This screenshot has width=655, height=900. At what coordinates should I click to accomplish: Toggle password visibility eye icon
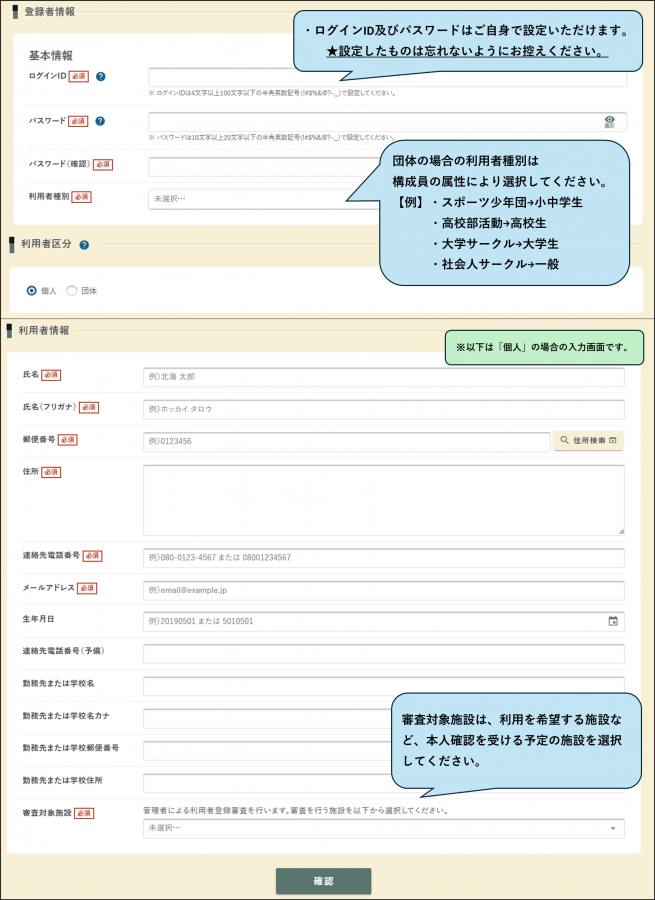(x=610, y=122)
